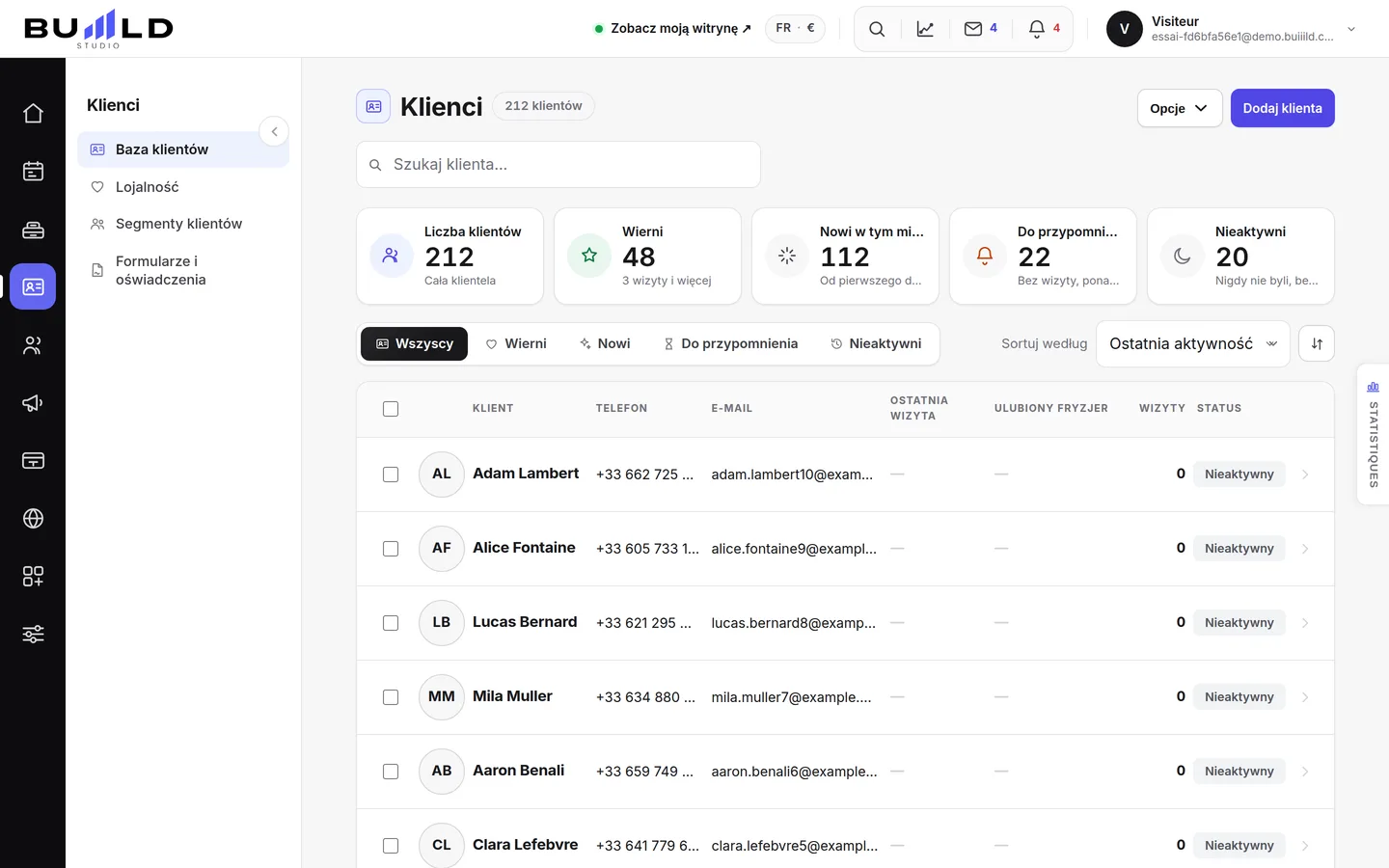Click the BUILD Studio logo
This screenshot has height=868, width=1389.
click(x=98, y=29)
